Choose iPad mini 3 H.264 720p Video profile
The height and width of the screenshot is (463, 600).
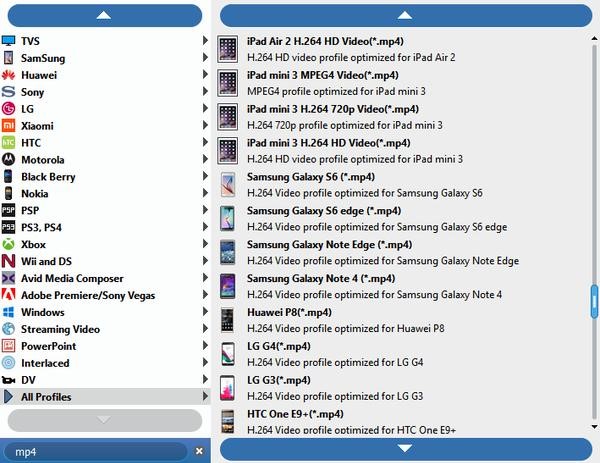pyautogui.click(x=404, y=117)
